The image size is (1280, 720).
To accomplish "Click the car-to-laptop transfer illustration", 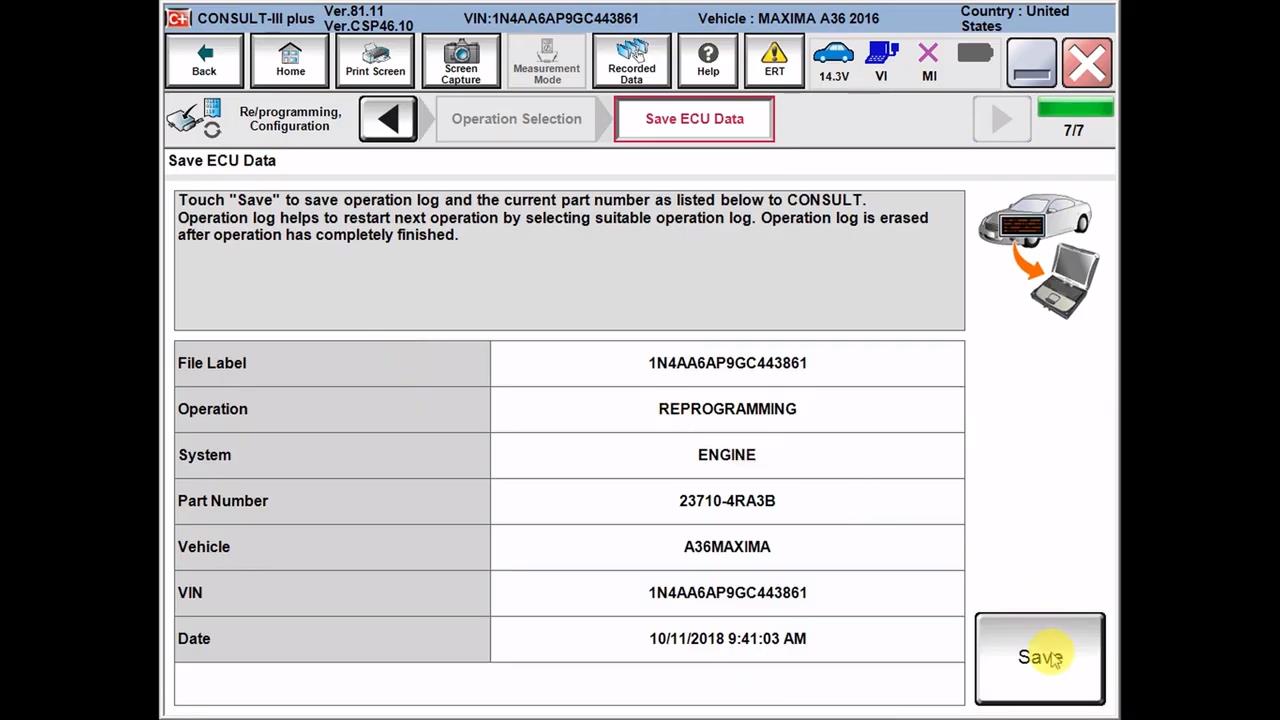I will (x=1040, y=256).
